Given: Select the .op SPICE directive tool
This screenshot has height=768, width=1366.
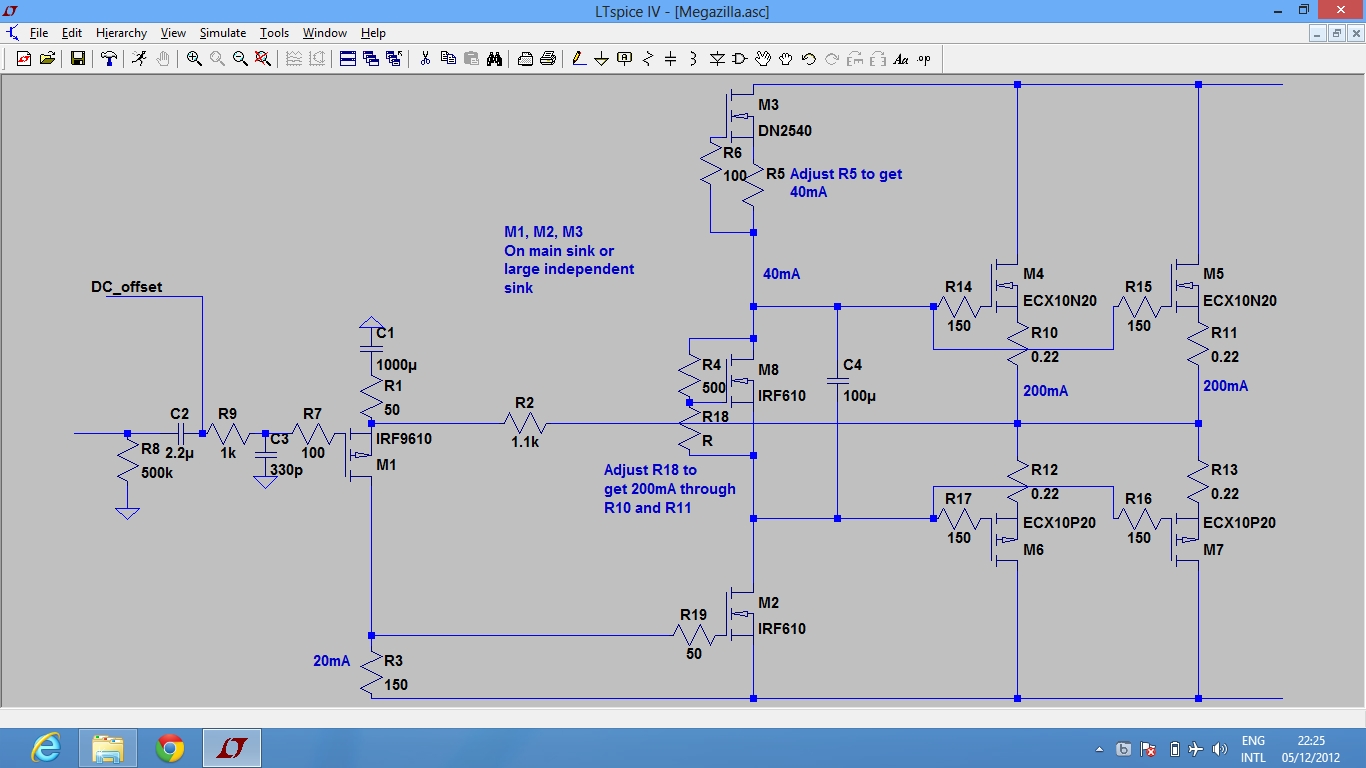Looking at the screenshot, I should [924, 59].
